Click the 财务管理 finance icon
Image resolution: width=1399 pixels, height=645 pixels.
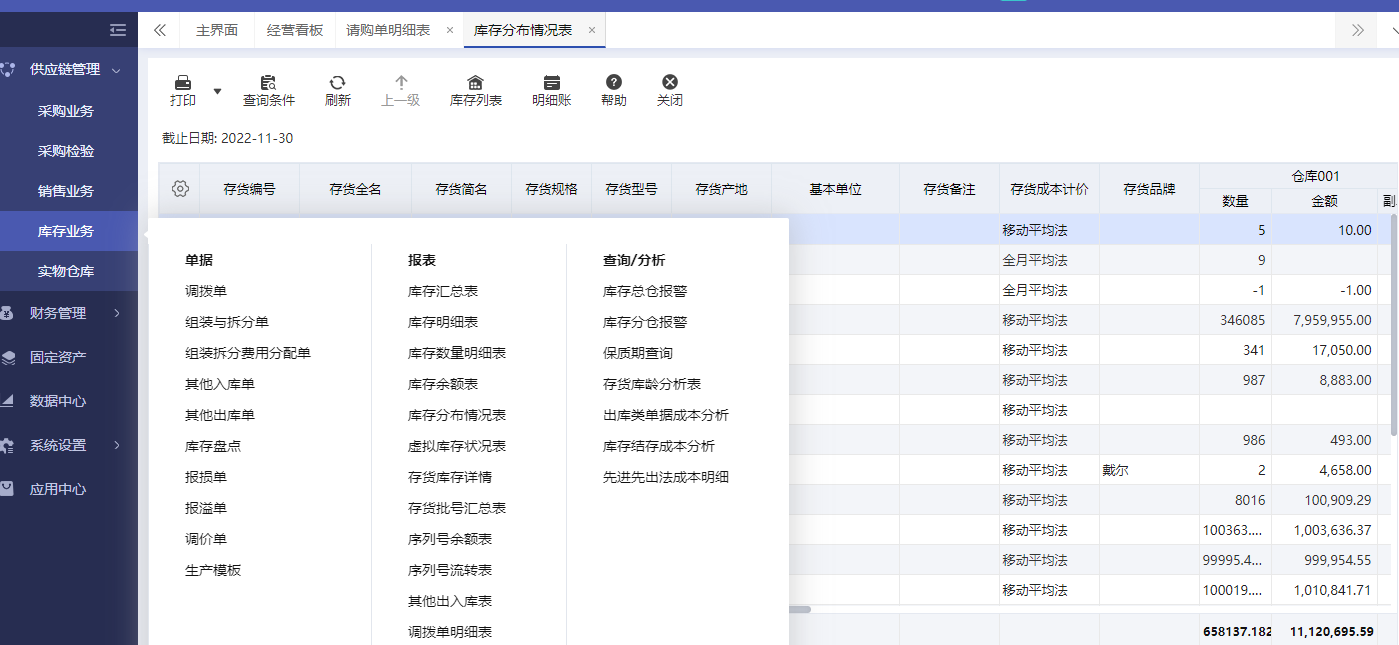7,313
